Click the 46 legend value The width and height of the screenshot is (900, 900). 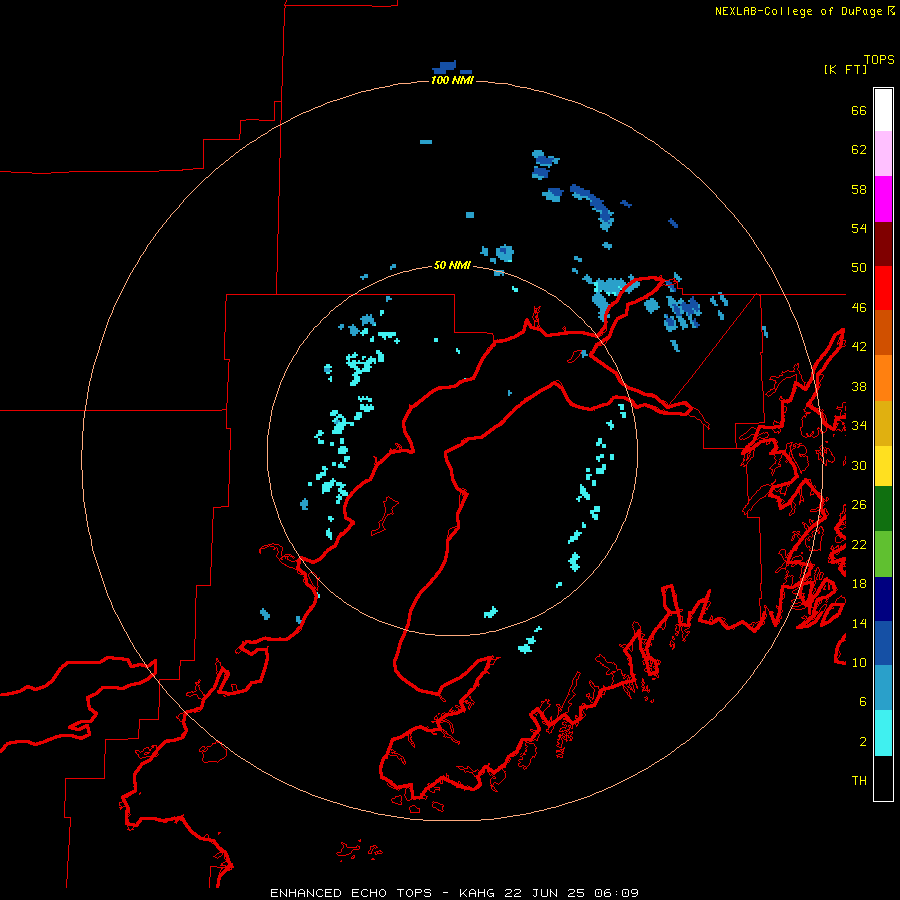[x=859, y=308]
